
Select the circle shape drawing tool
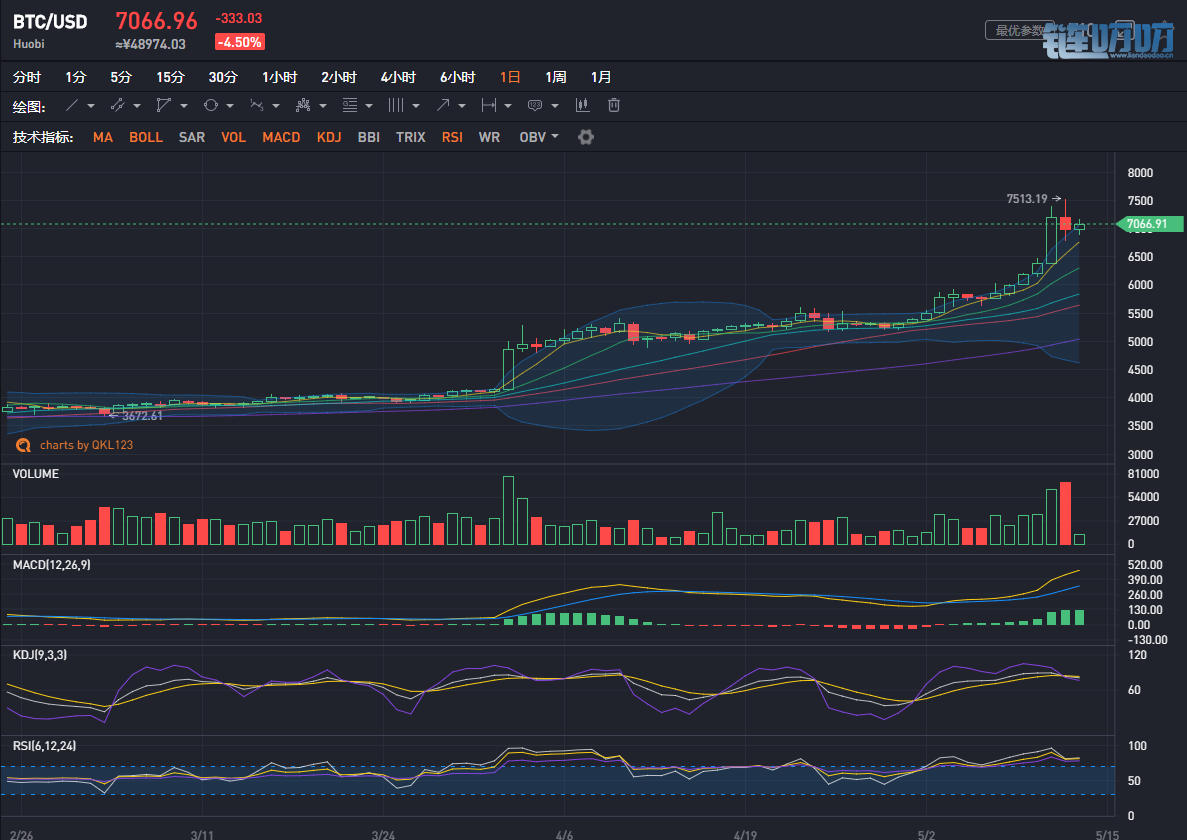point(210,105)
